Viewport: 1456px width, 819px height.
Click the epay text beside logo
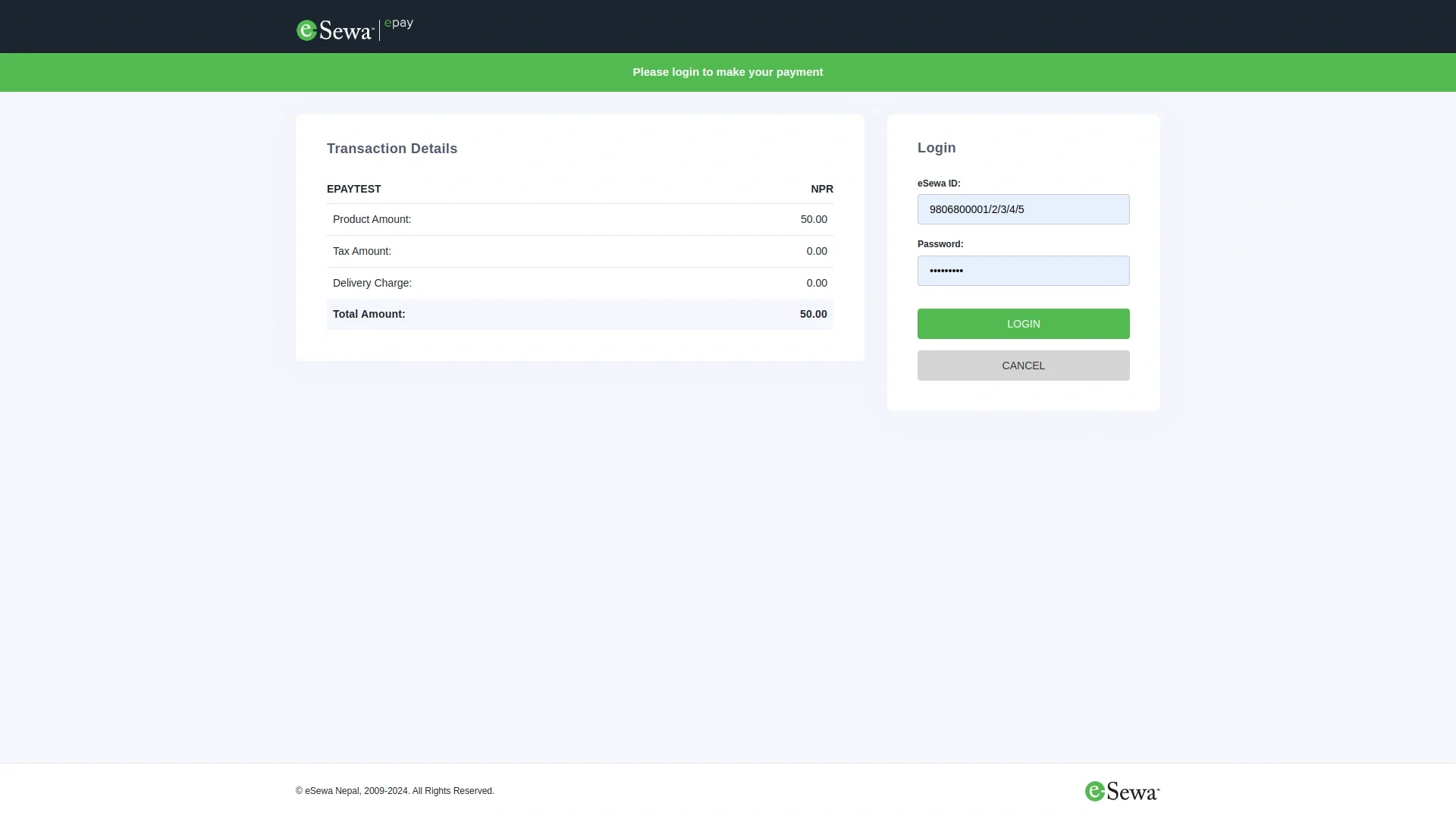[399, 24]
